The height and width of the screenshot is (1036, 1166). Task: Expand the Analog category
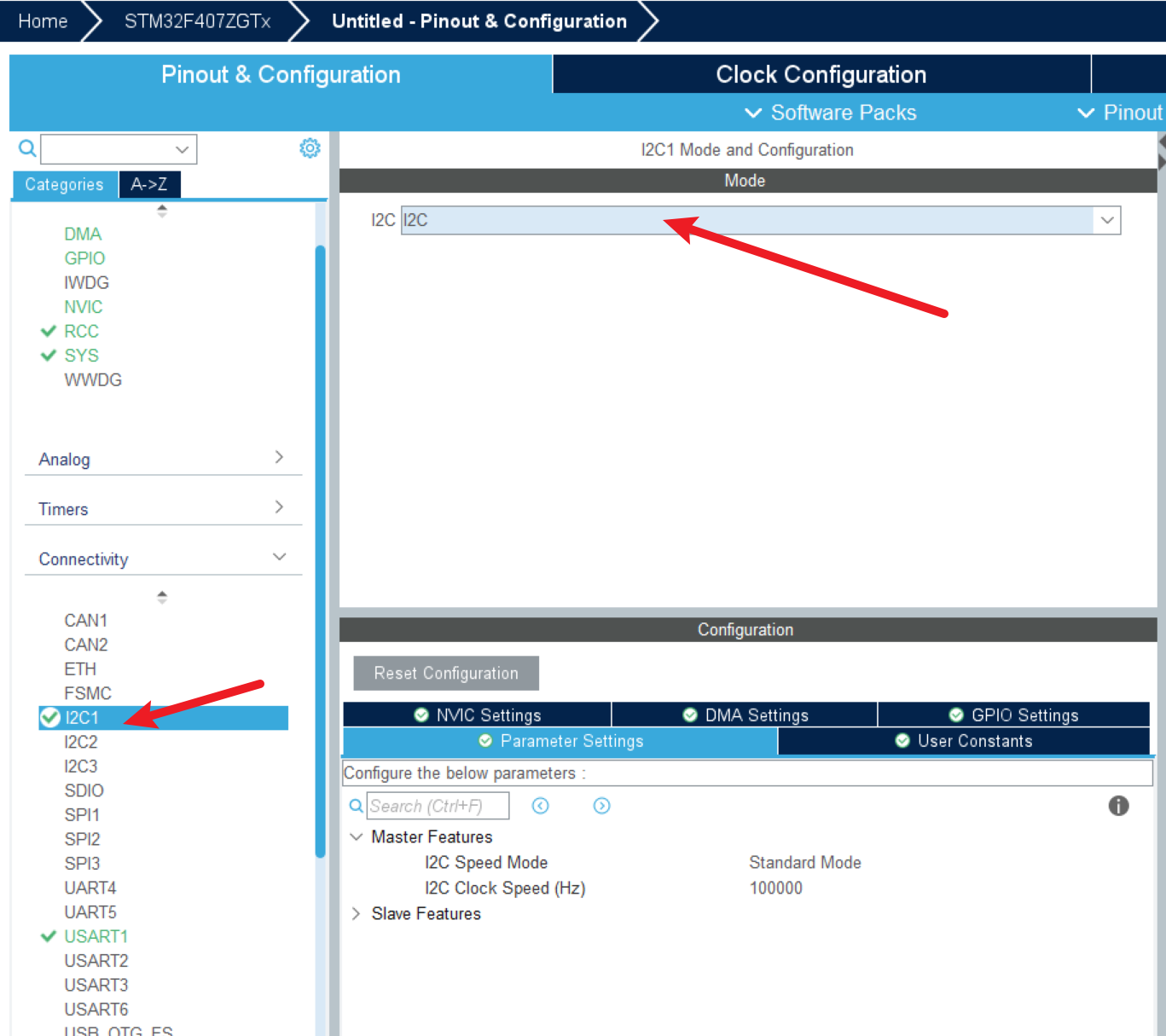pos(164,459)
